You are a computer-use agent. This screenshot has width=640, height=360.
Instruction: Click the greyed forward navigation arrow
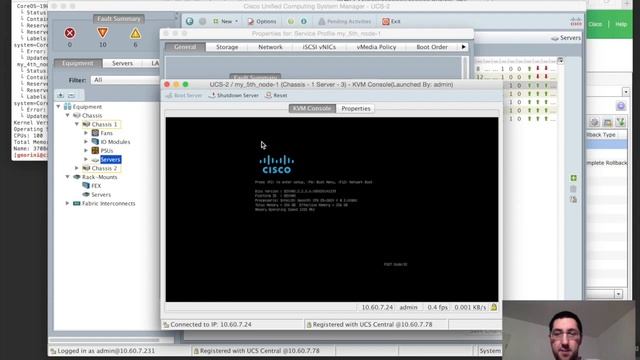pos(202,21)
